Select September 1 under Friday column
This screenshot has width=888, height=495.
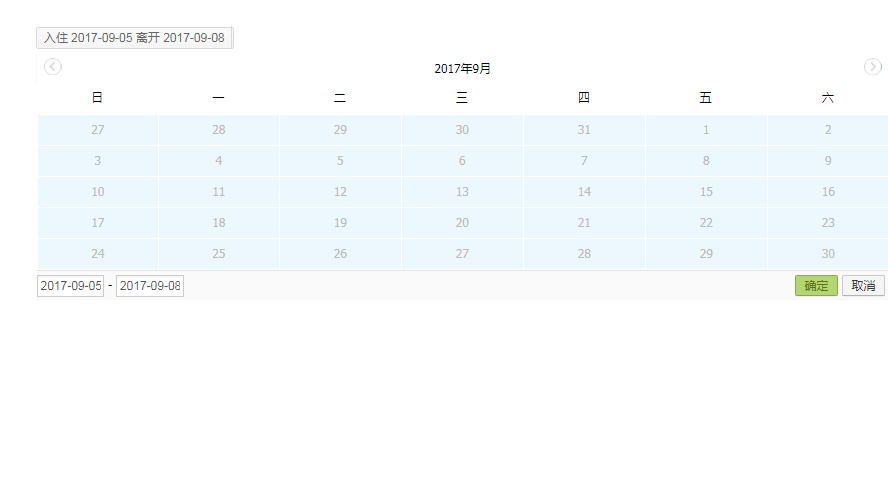706,130
